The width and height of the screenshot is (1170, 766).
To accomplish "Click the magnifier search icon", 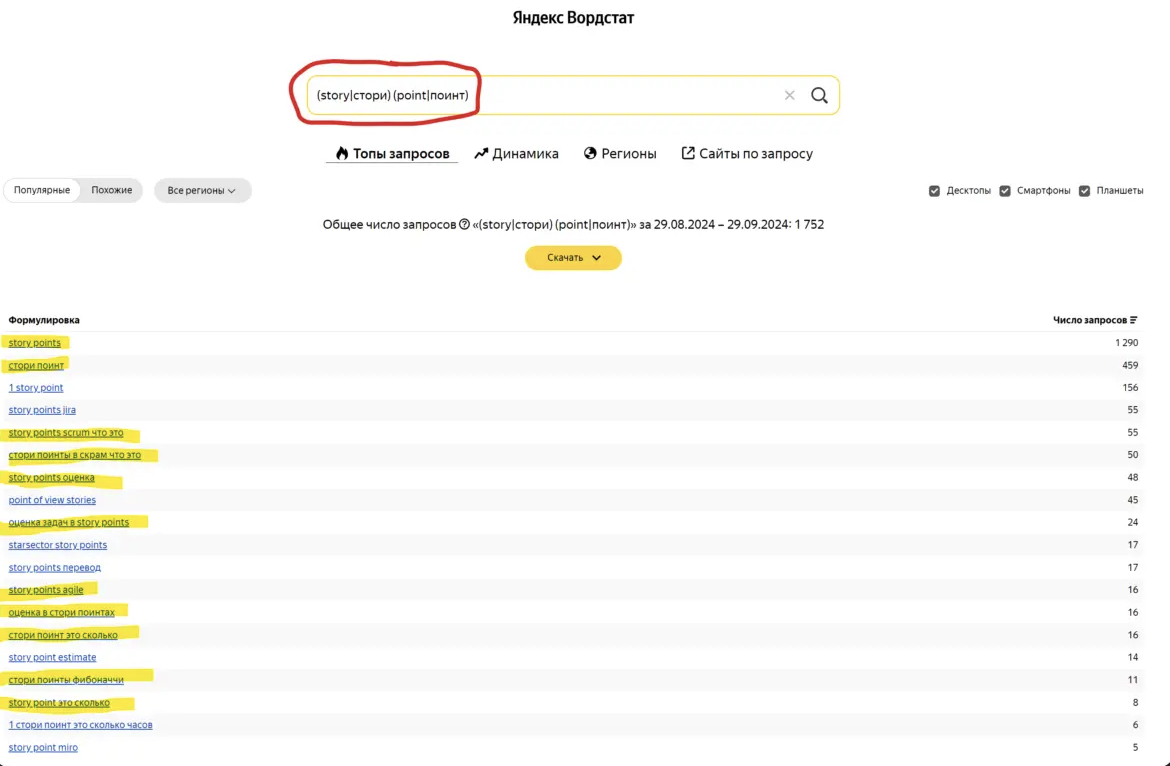I will point(819,95).
